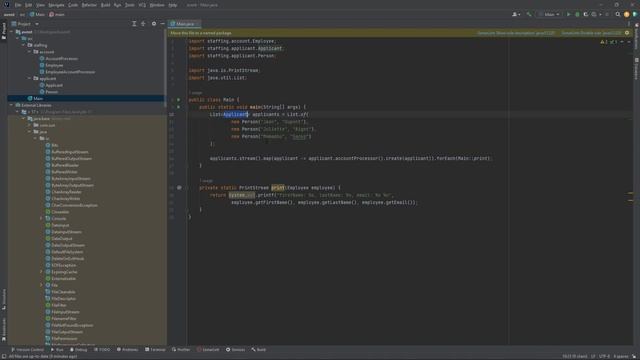The image size is (640, 360).
Task: Open the Database side panel
Action: (x=636, y=69)
